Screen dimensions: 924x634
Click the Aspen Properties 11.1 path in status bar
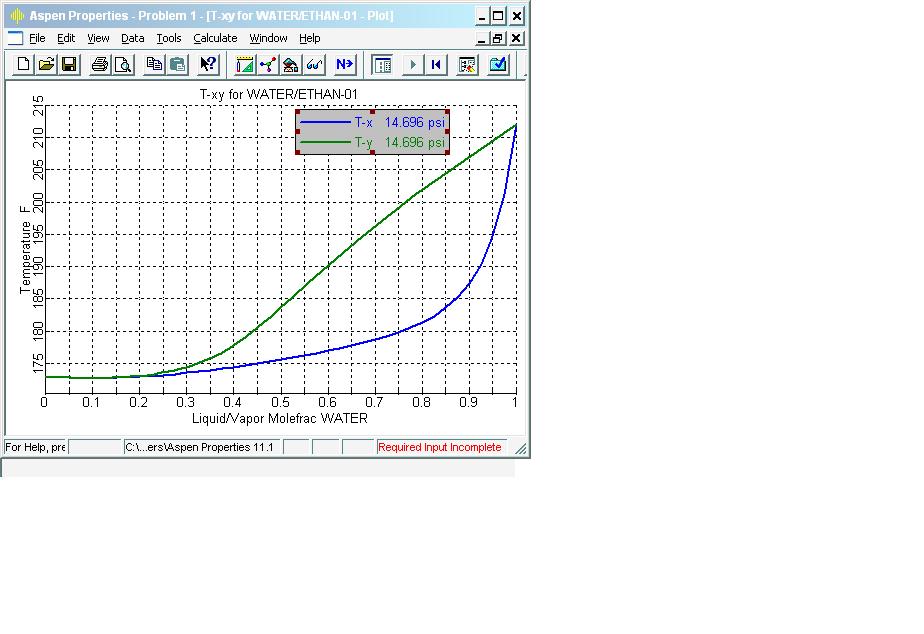(x=200, y=447)
